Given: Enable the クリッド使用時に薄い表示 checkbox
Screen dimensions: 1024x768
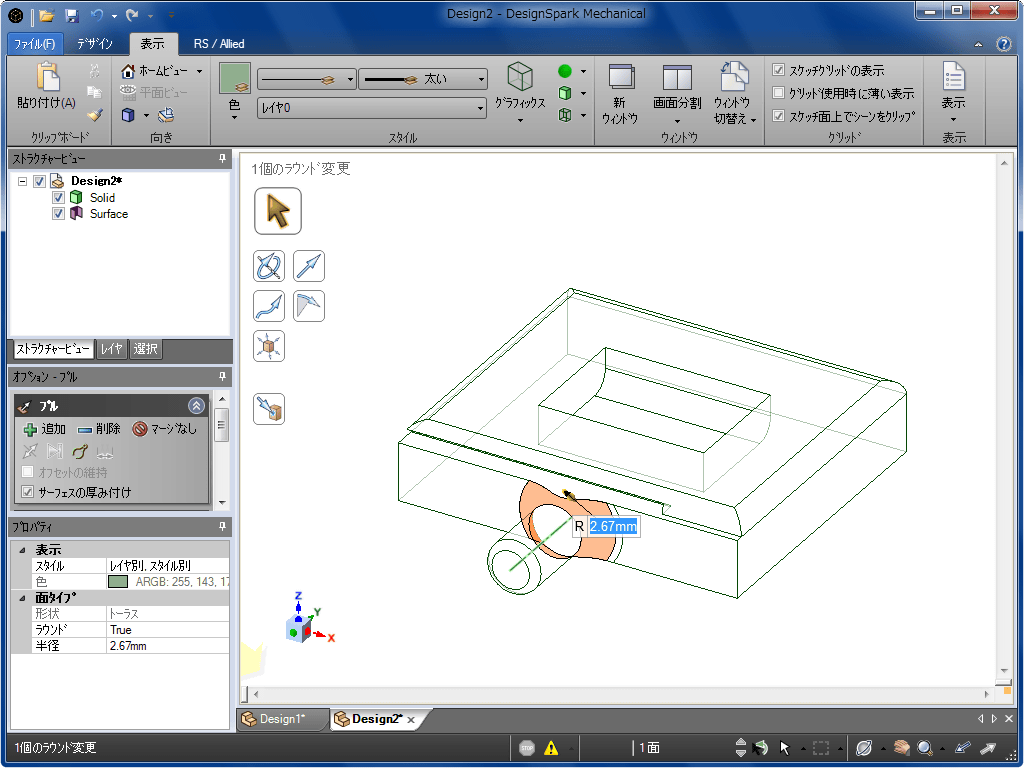Looking at the screenshot, I should click(779, 93).
